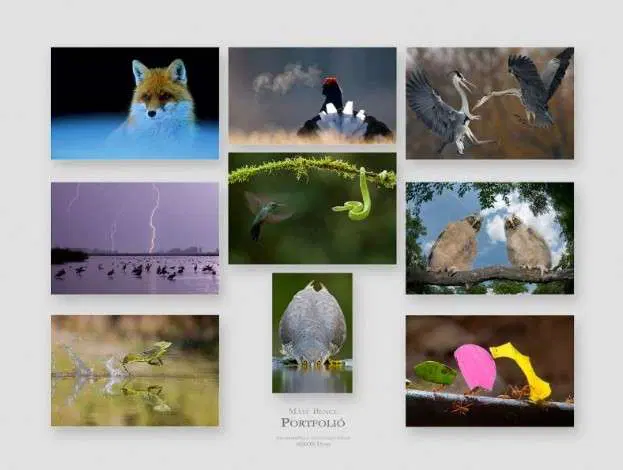Image resolution: width=623 pixels, height=470 pixels.
Task: Select the black grouse photo
Action: click(x=312, y=96)
